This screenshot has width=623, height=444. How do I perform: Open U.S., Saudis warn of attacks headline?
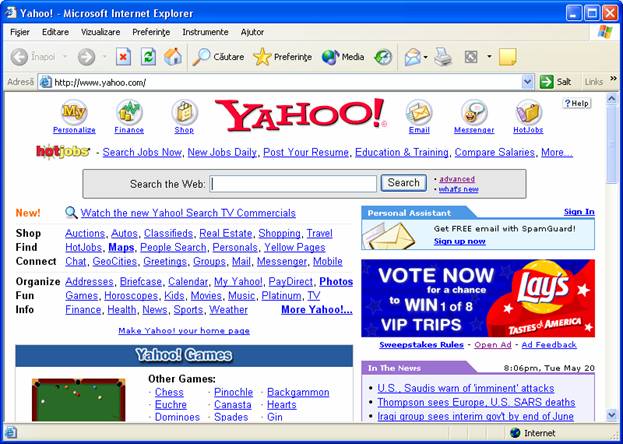466,388
